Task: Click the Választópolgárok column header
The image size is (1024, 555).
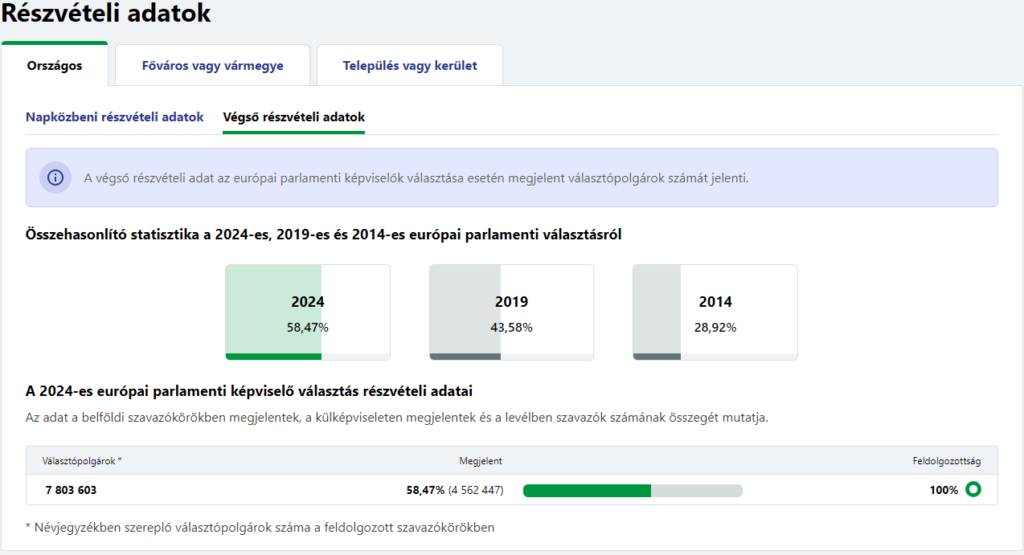Action: [82, 461]
